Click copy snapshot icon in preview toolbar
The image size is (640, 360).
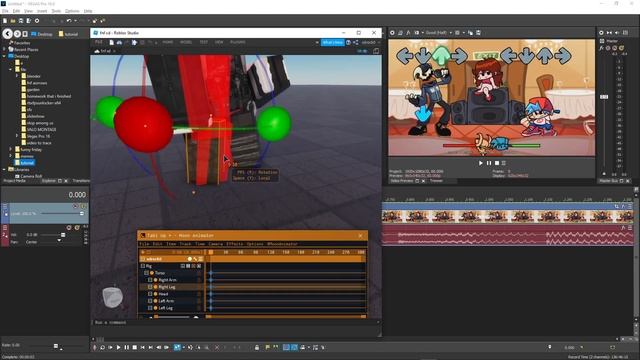pos(470,33)
